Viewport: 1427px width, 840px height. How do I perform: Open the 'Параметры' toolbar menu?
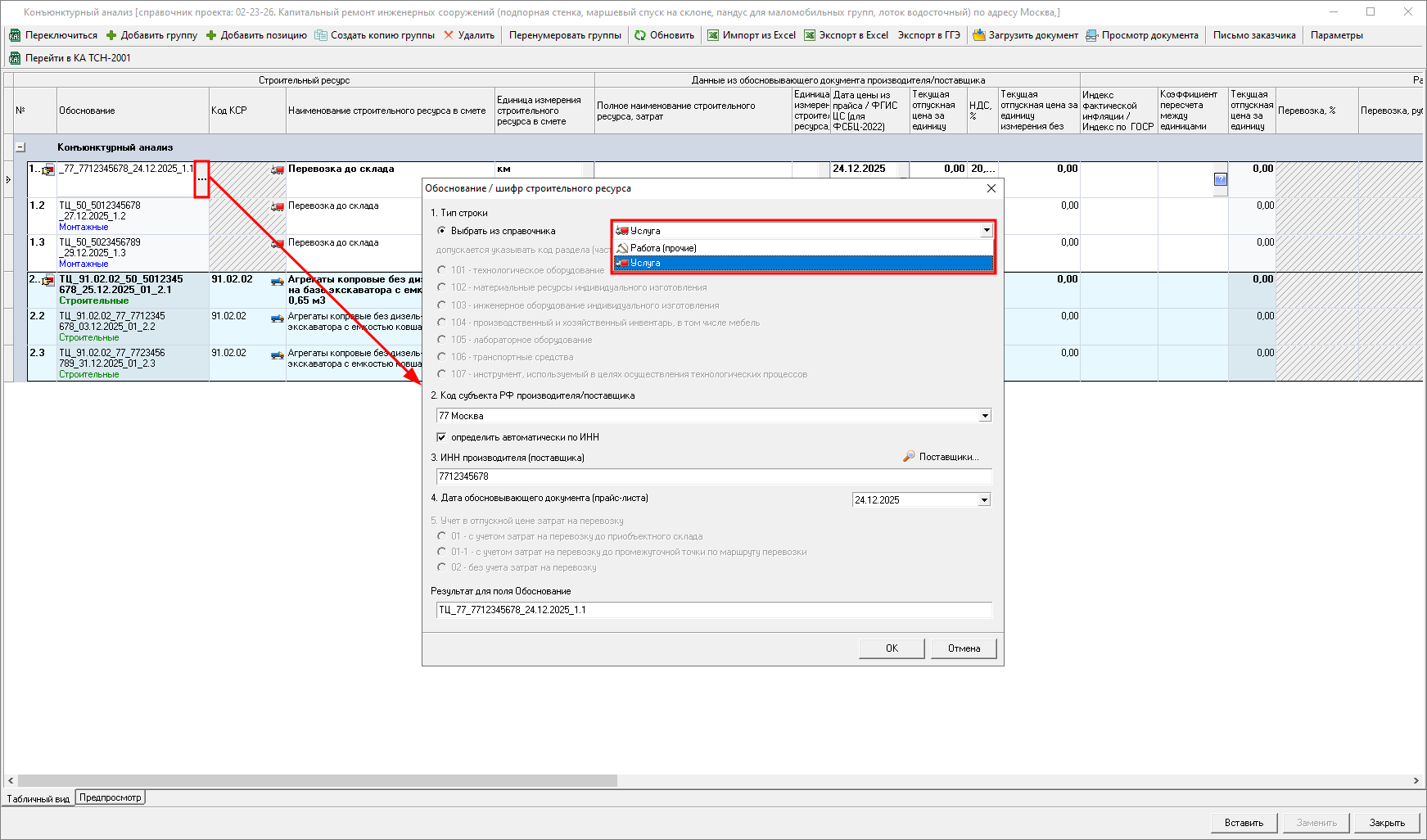point(1336,35)
